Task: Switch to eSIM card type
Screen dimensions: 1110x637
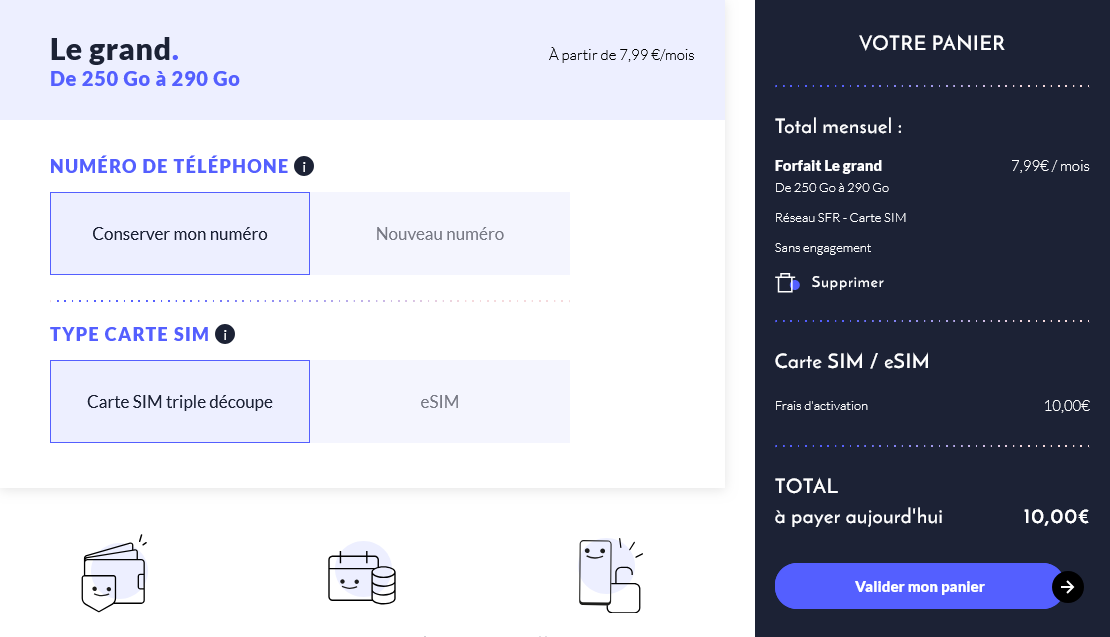Action: pyautogui.click(x=440, y=402)
